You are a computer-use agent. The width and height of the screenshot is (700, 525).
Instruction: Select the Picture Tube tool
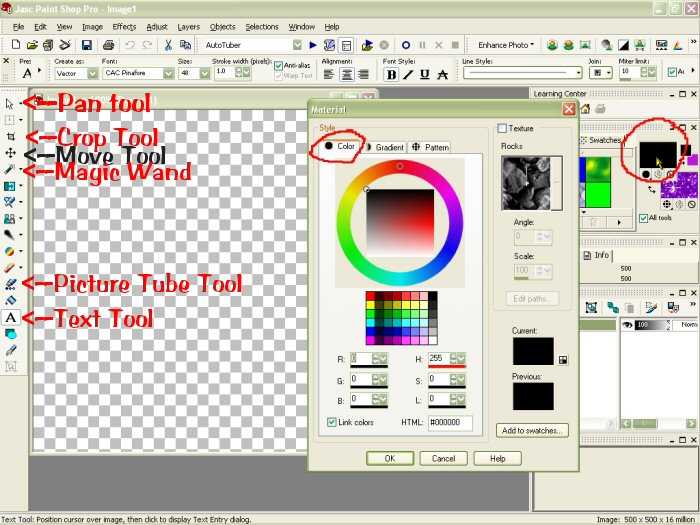pyautogui.click(x=10, y=284)
